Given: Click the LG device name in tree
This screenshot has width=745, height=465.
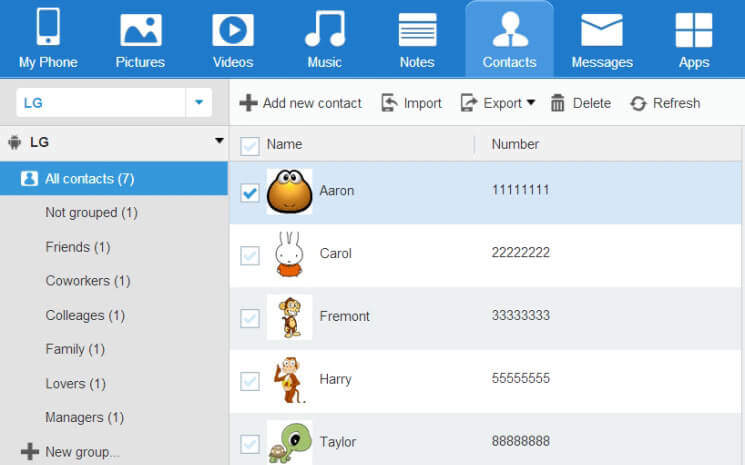Looking at the screenshot, I should tap(39, 142).
